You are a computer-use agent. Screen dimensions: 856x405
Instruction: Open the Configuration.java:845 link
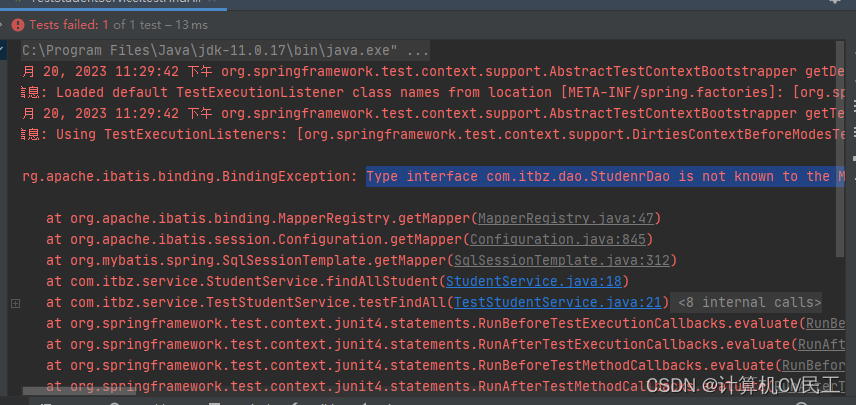558,239
